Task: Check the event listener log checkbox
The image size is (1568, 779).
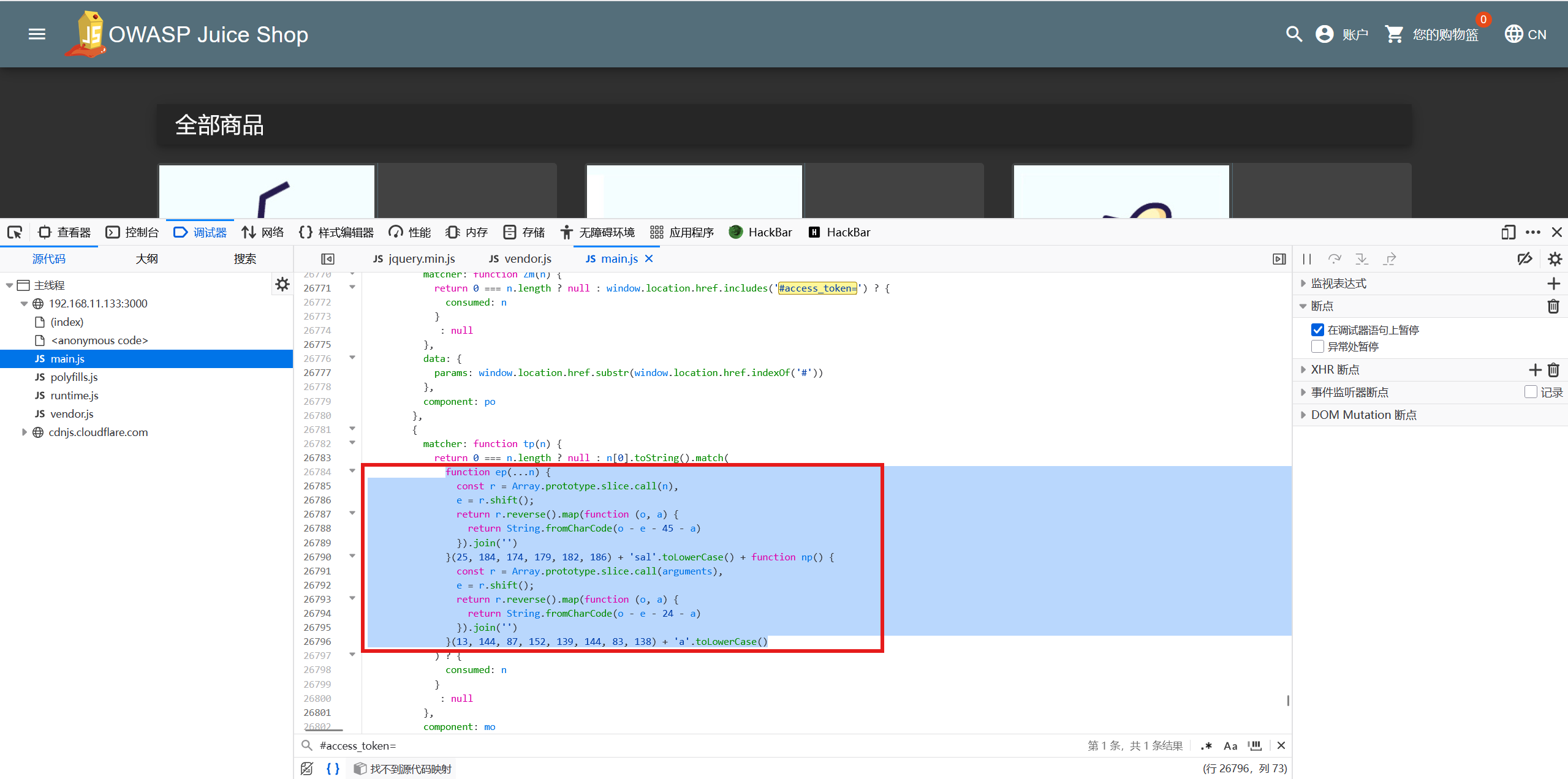Action: coord(1531,392)
